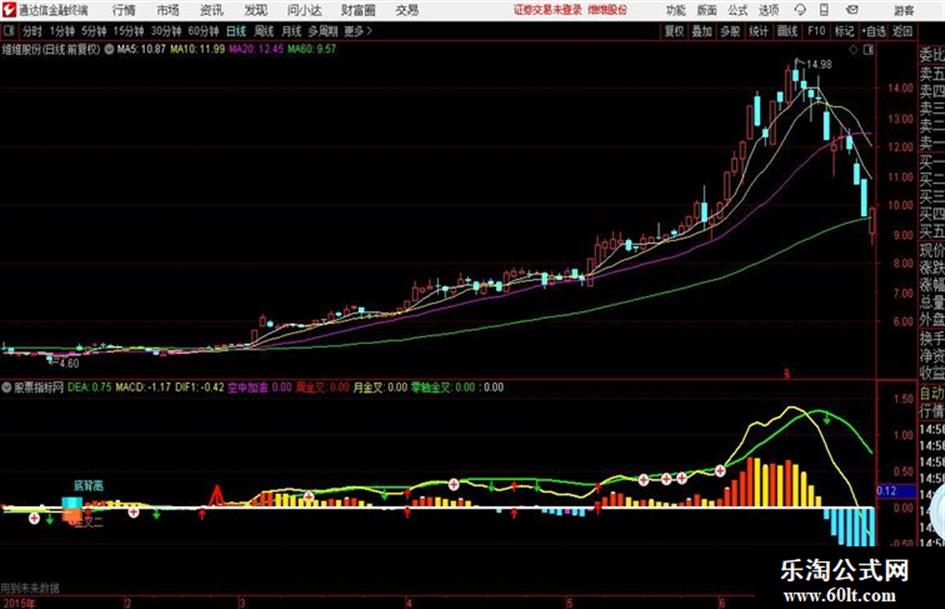Open the customer service headset icon
The width and height of the screenshot is (945, 609).
pyautogui.click(x=800, y=10)
